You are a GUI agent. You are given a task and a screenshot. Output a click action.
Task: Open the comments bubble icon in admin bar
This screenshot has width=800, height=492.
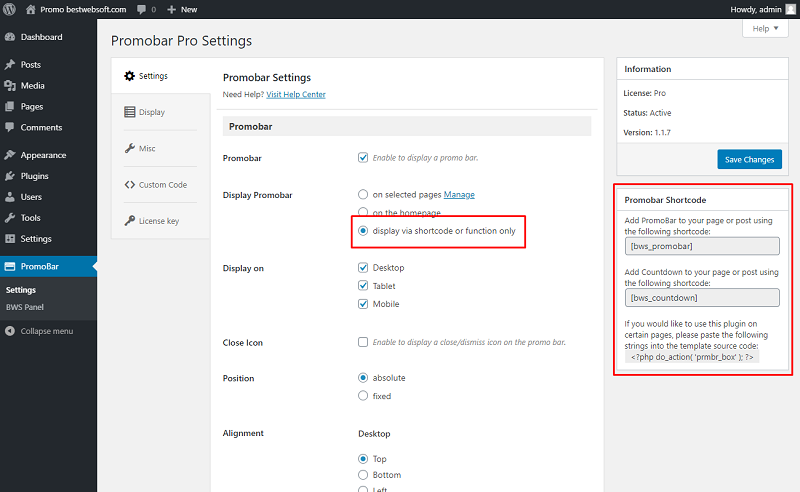point(141,9)
